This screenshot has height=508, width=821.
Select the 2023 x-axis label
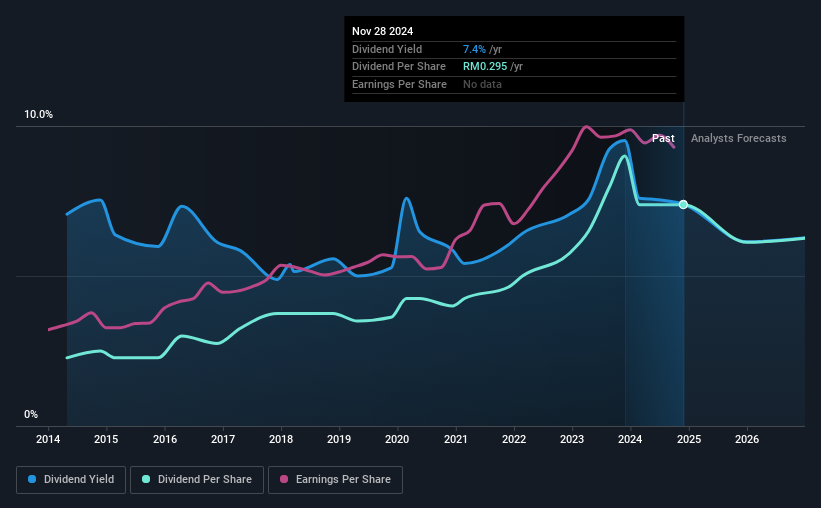[572, 439]
